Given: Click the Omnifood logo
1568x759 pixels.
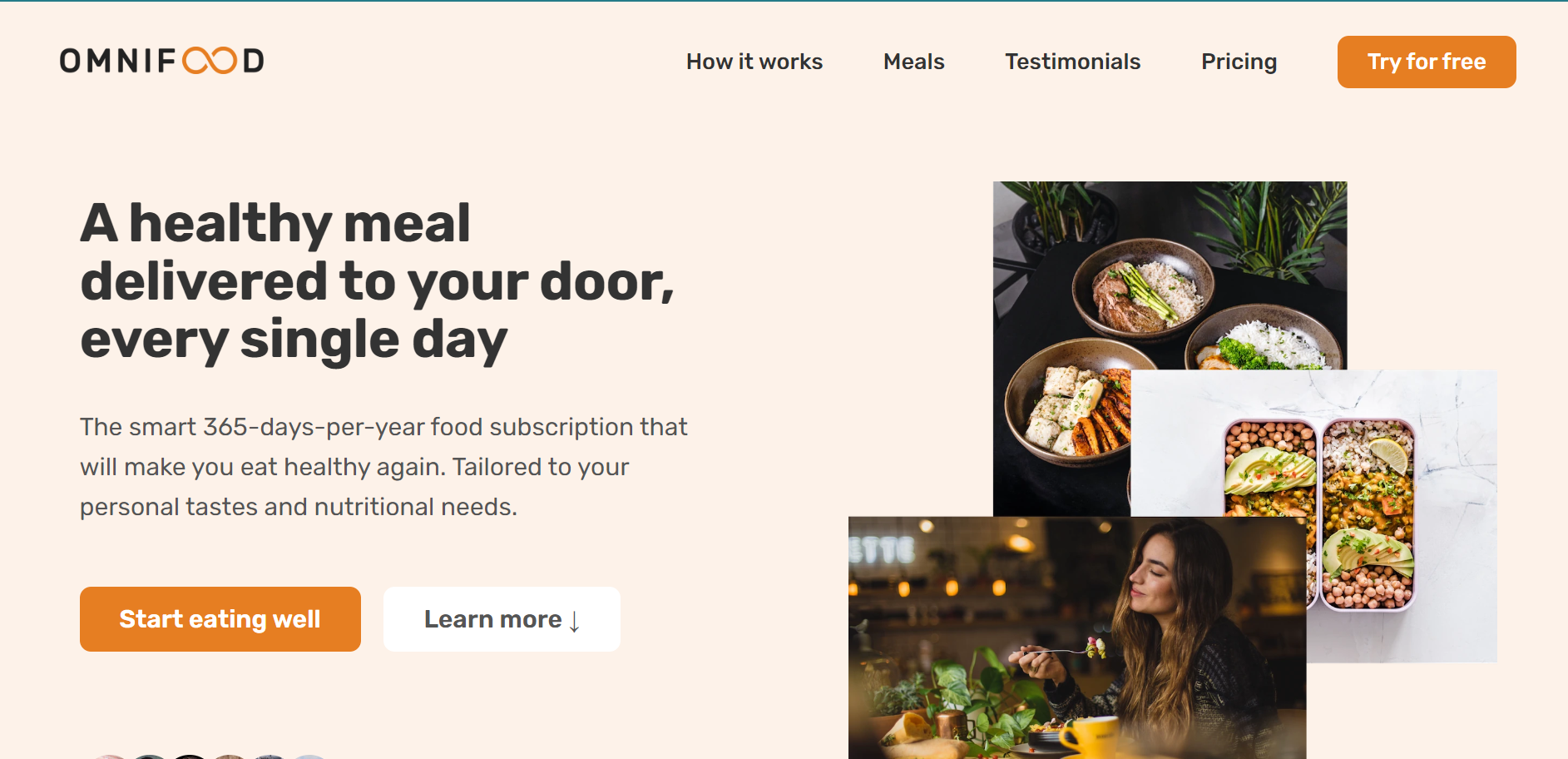Looking at the screenshot, I should click(162, 61).
